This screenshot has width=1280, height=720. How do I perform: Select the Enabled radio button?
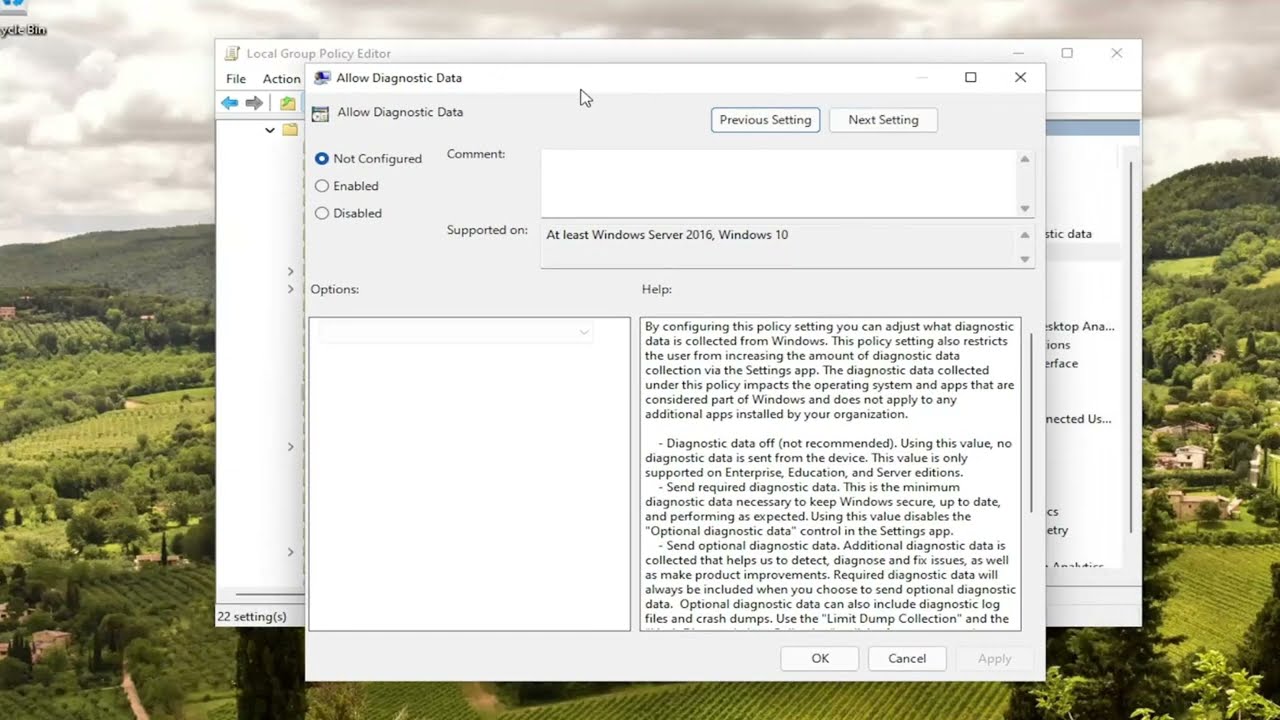tap(322, 186)
